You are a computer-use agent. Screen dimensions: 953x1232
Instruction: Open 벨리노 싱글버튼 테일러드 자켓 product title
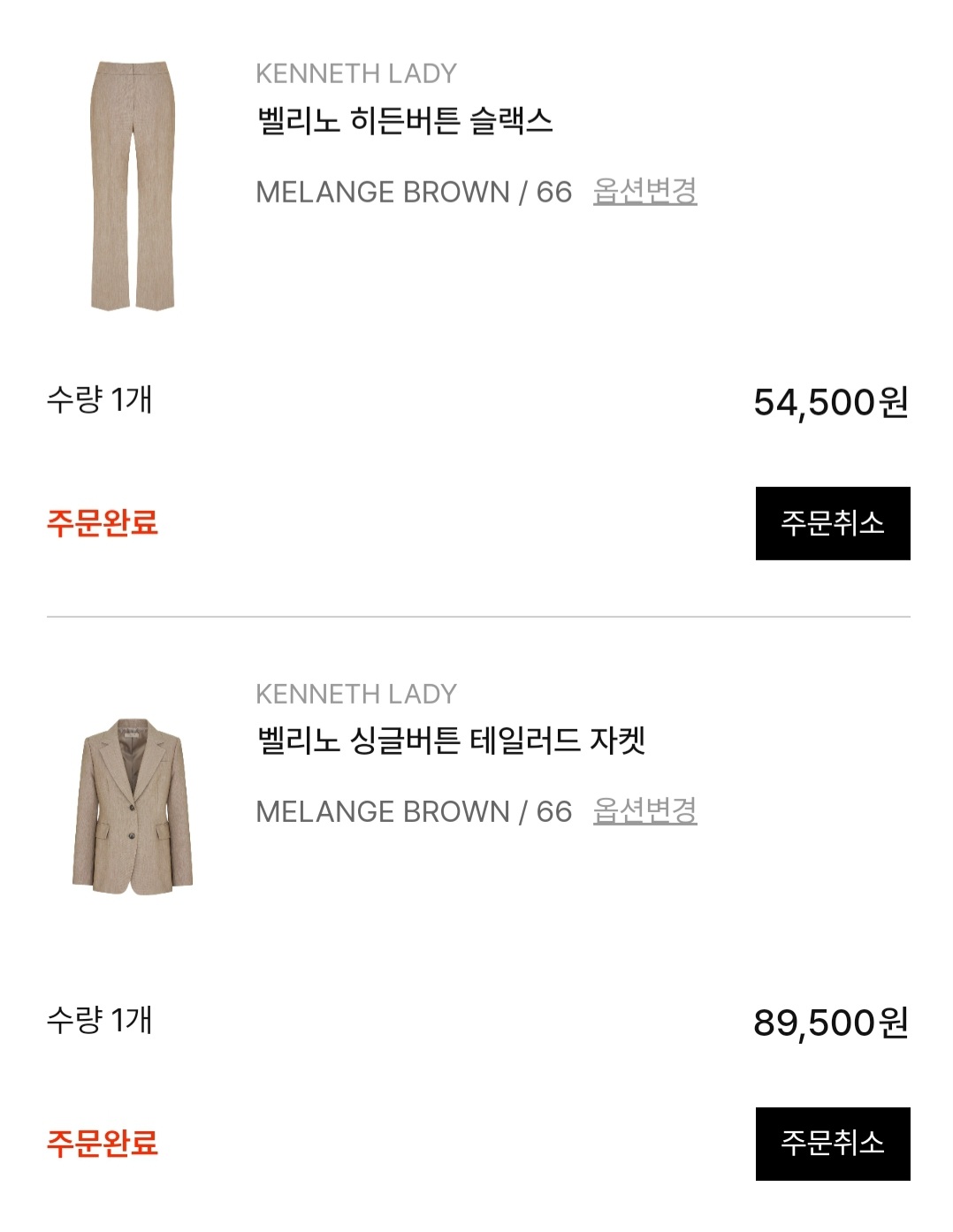tap(450, 741)
